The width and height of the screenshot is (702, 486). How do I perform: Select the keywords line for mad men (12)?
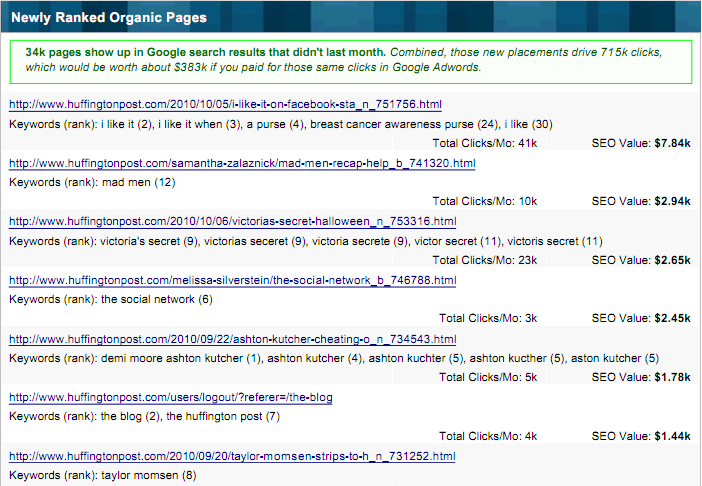pyautogui.click(x=92, y=182)
